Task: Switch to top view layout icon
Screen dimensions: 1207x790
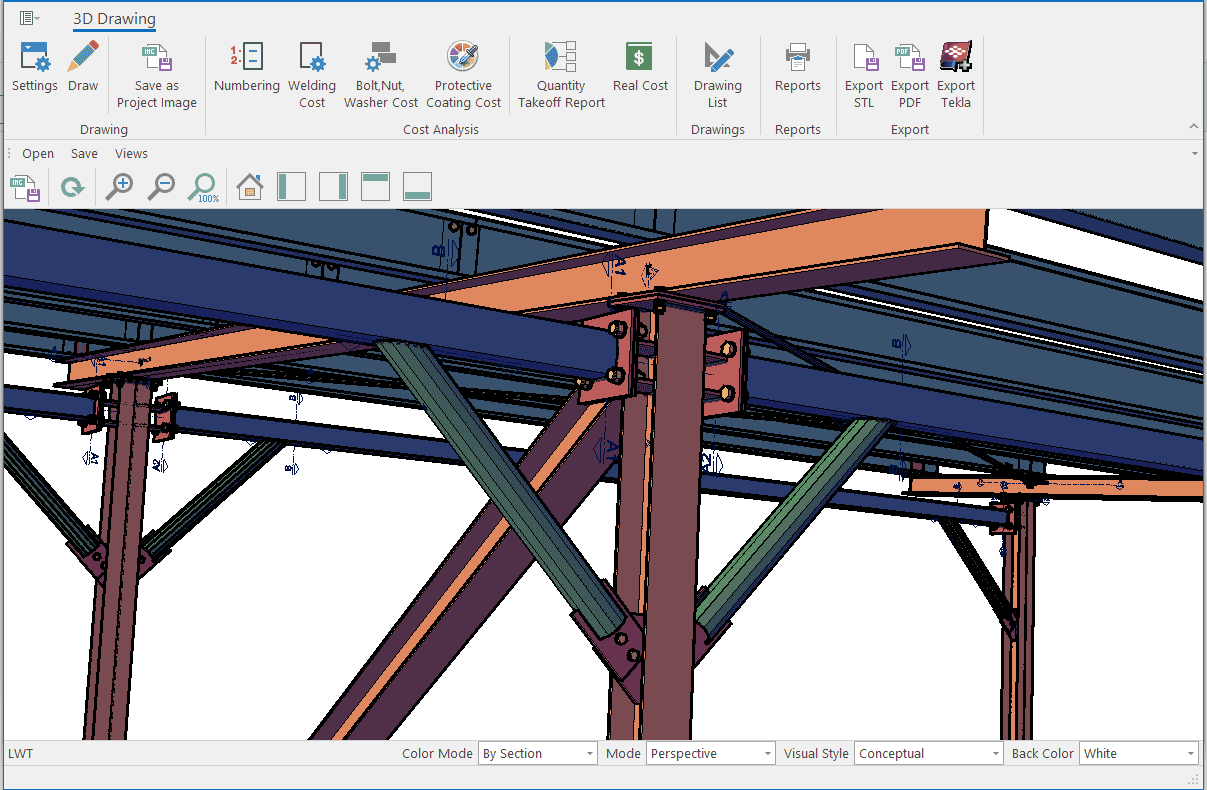Action: click(375, 187)
